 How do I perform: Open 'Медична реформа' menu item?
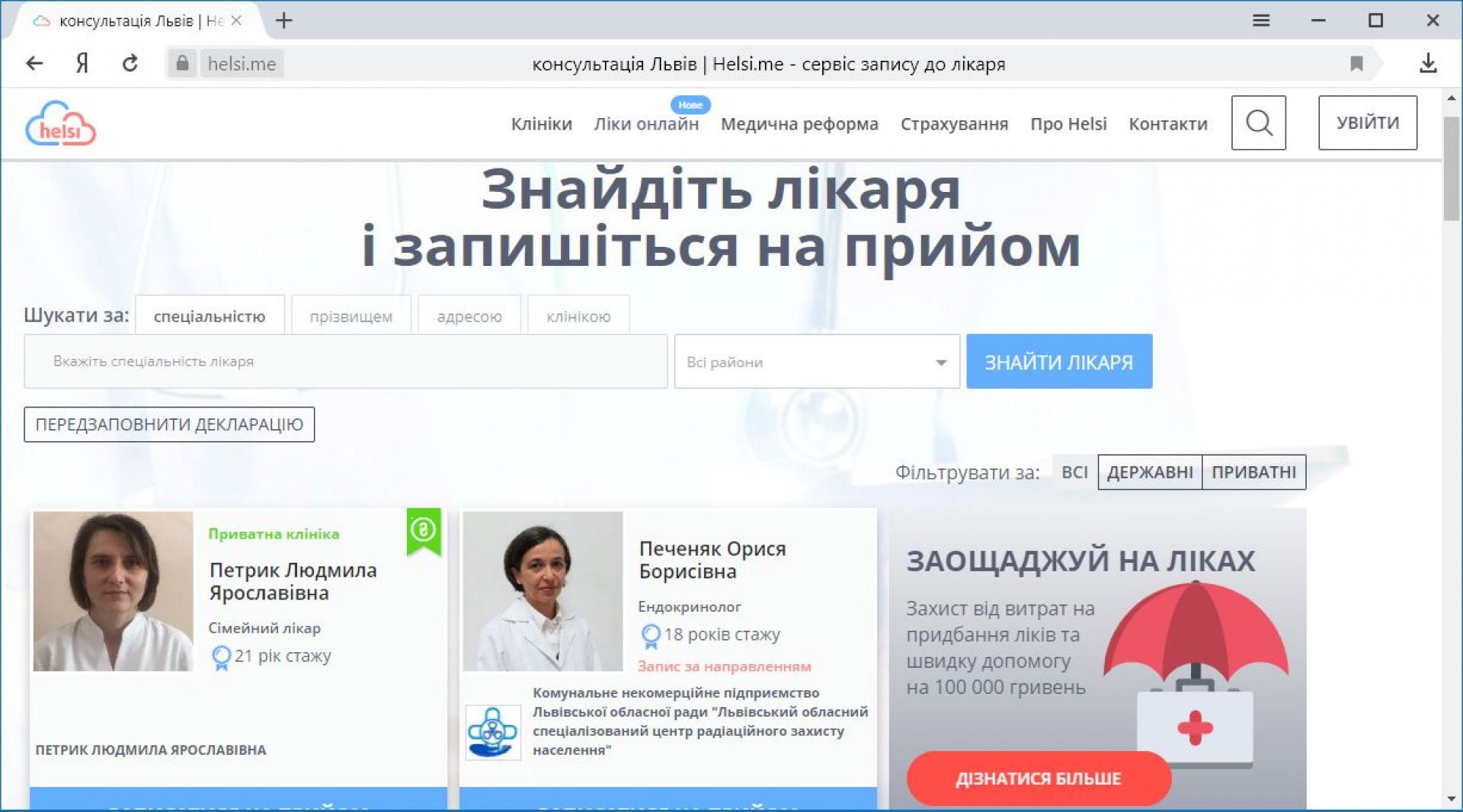click(799, 123)
